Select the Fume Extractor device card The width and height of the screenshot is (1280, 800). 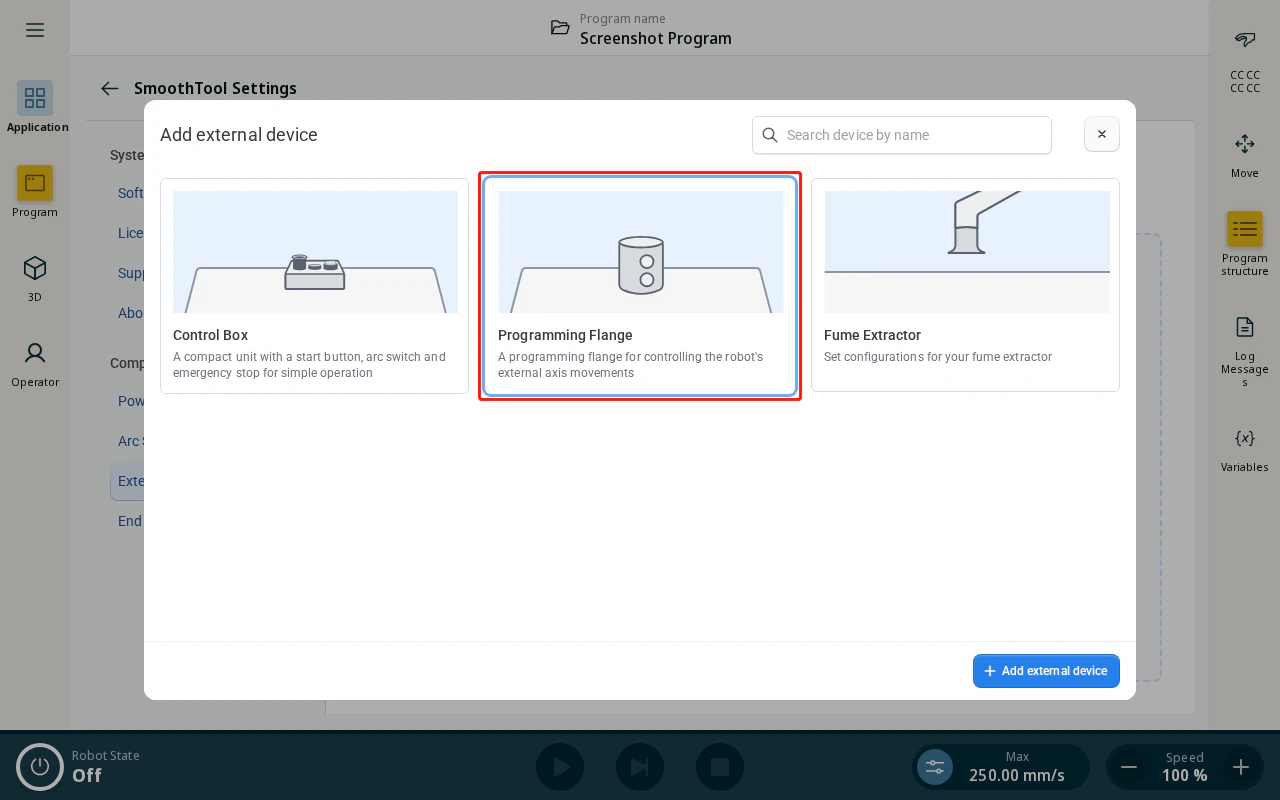point(965,285)
